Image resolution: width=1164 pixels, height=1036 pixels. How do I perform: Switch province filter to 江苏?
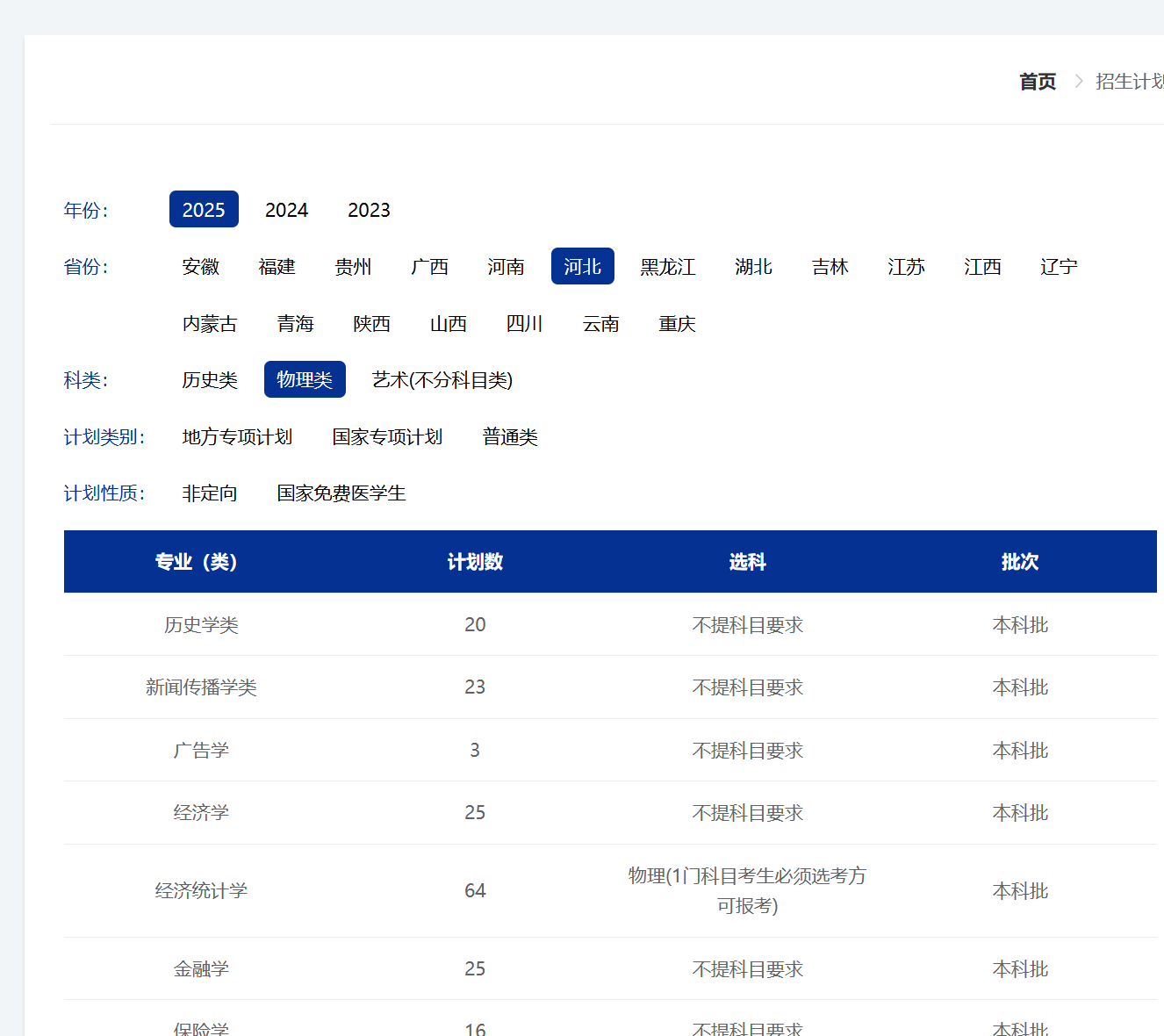(x=906, y=267)
